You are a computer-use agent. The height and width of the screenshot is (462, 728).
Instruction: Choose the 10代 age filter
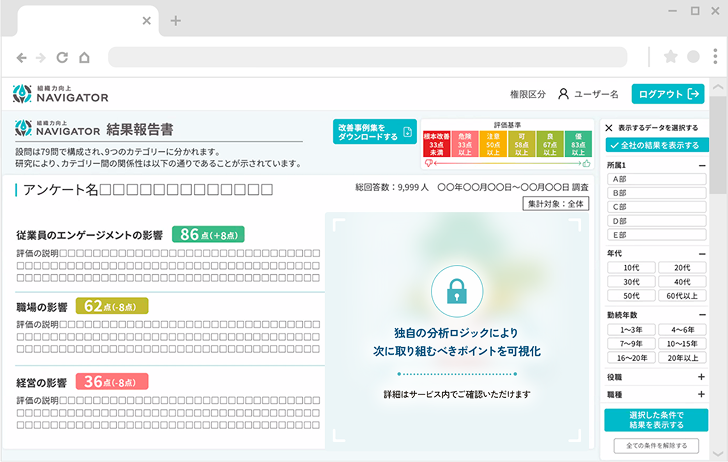pyautogui.click(x=631, y=267)
